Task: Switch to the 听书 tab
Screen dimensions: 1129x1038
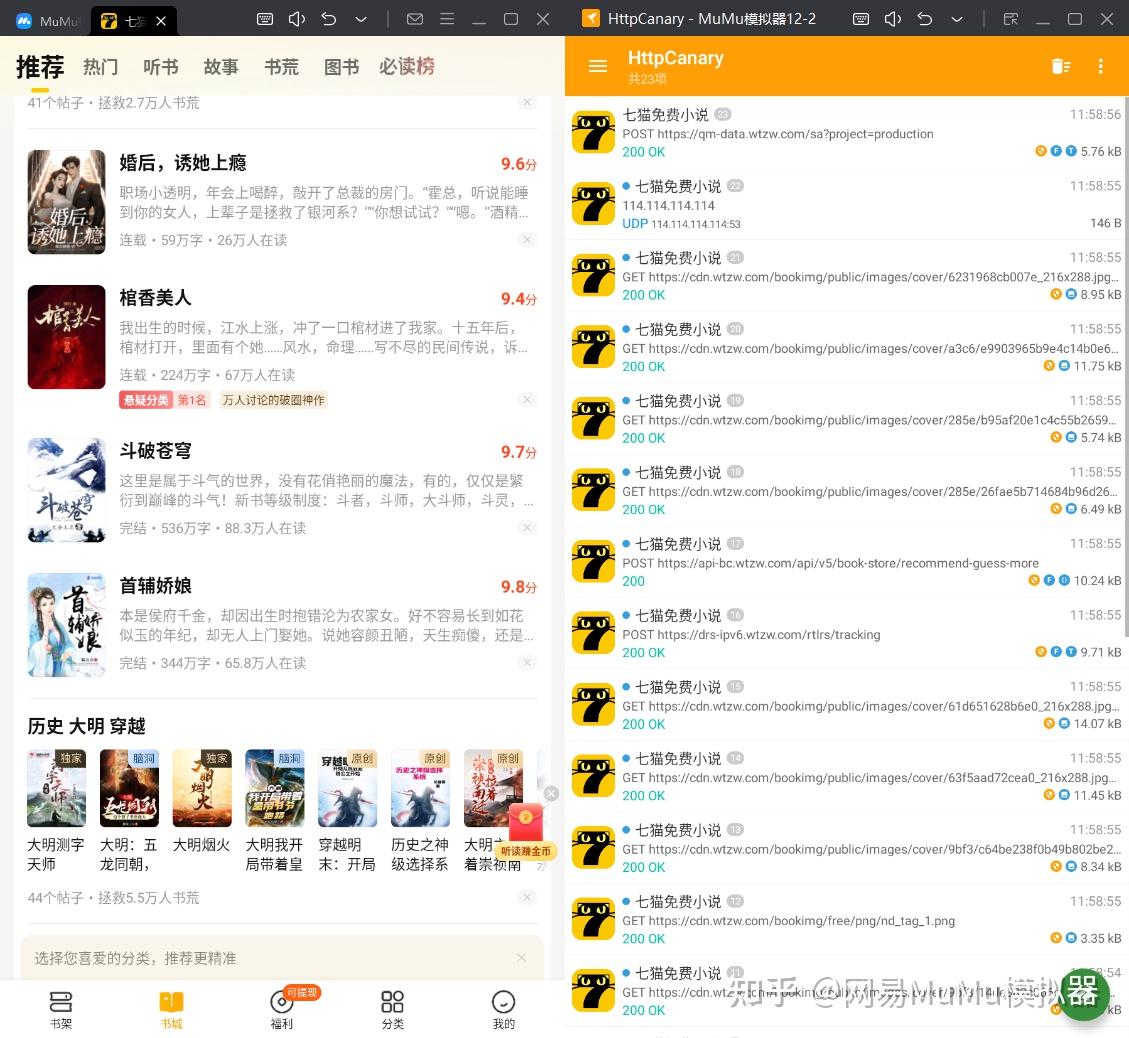Action: (160, 67)
